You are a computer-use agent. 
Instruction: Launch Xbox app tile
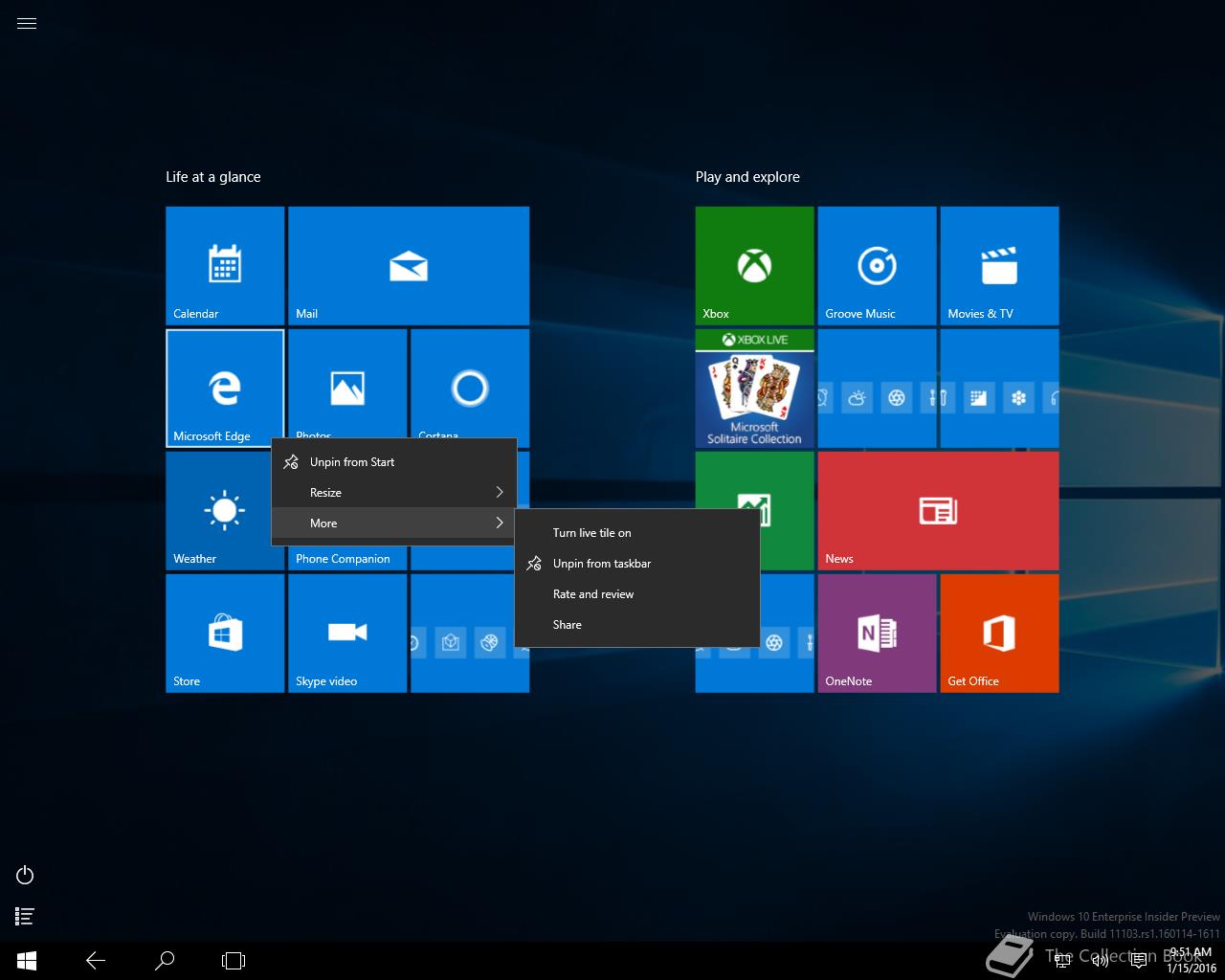pos(754,265)
